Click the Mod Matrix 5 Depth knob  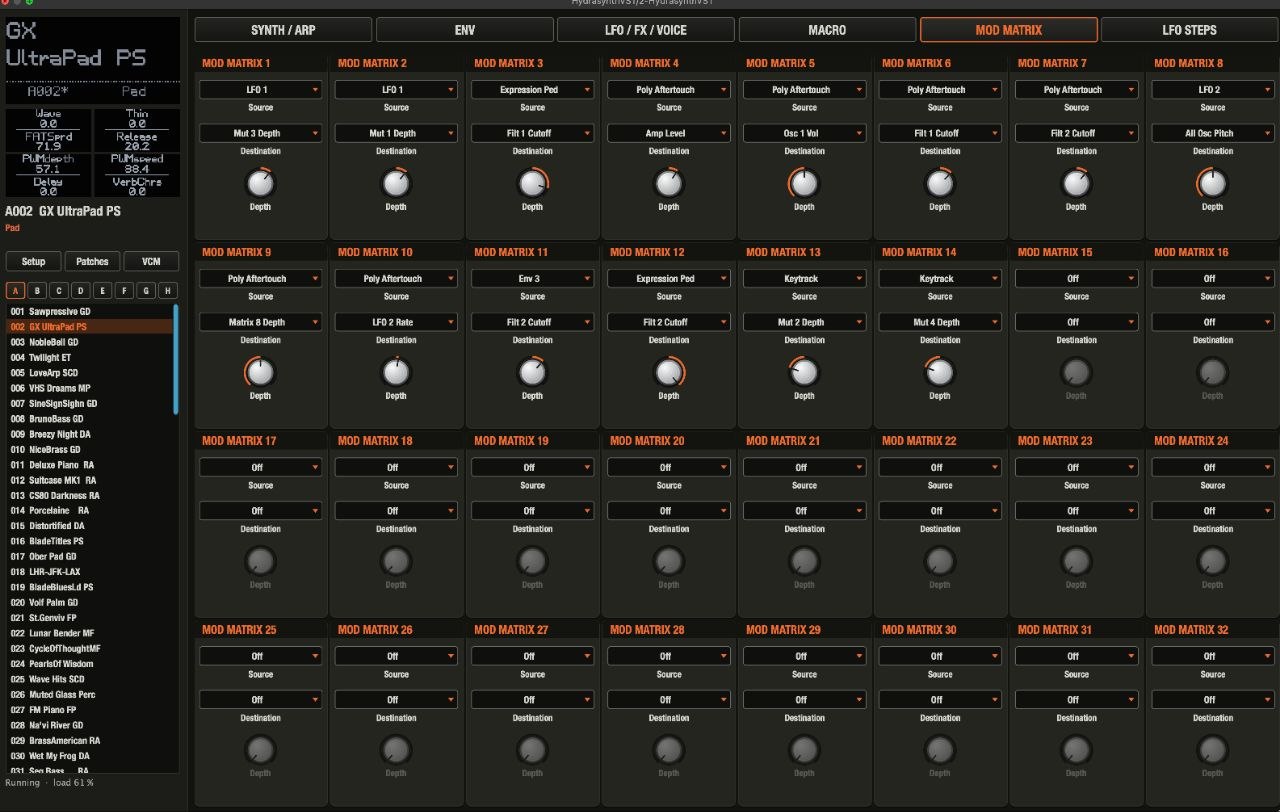pos(804,183)
